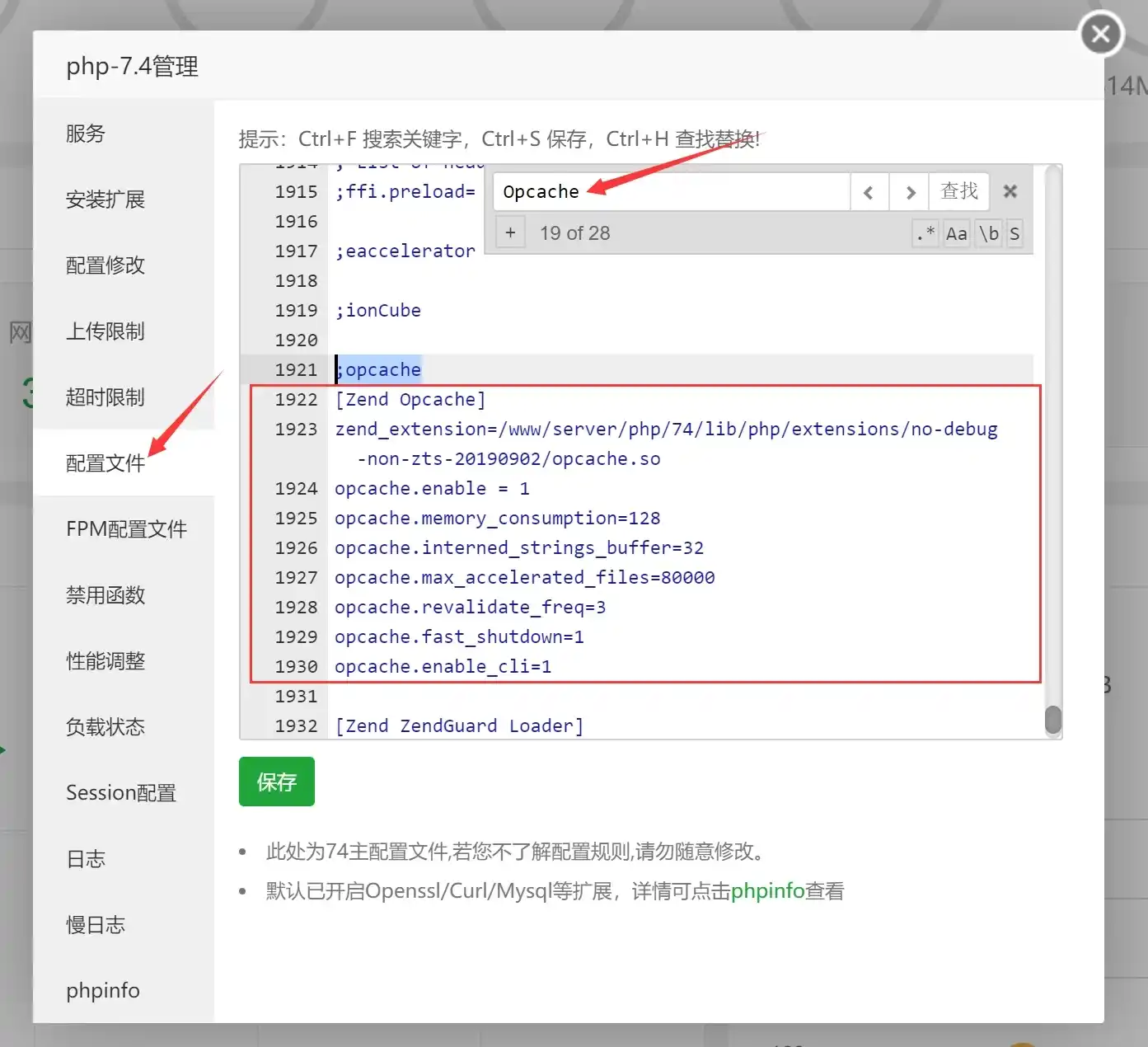Expand the replace field with the plus icon
Viewport: 1148px width, 1047px height.
click(x=510, y=232)
